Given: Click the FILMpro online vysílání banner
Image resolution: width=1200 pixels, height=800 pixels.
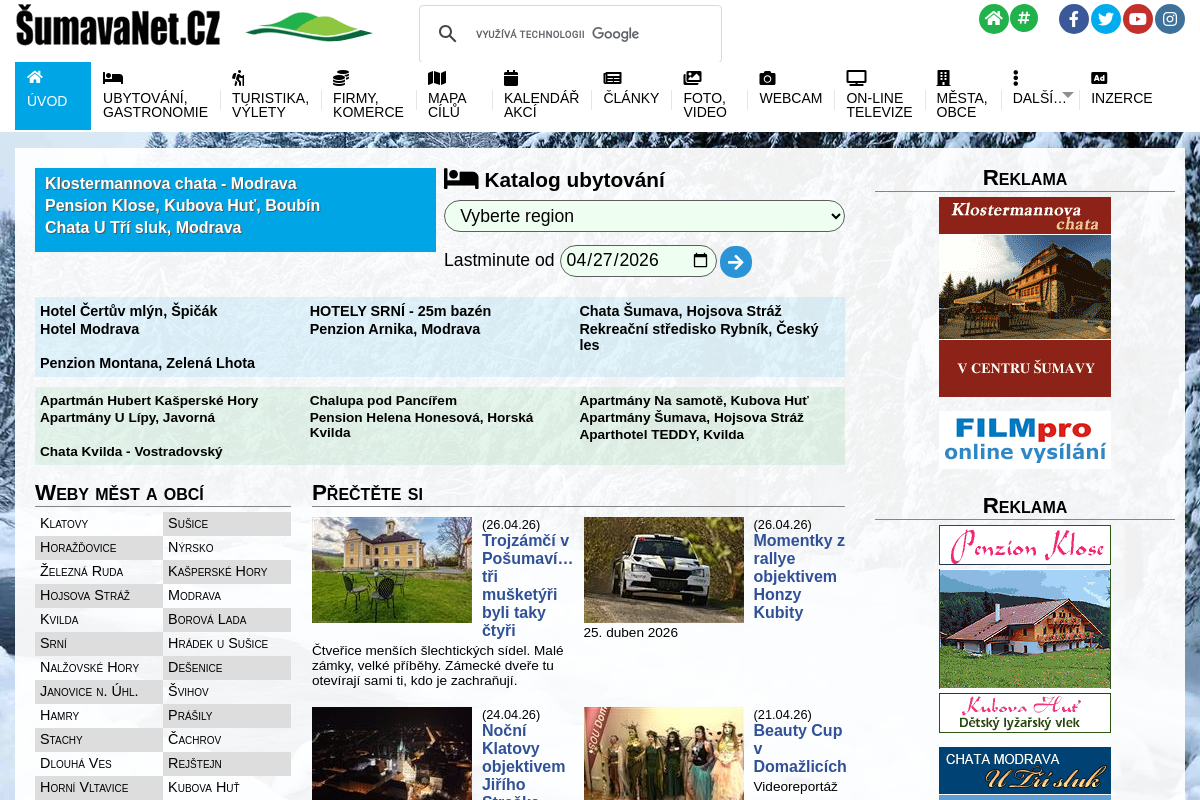Looking at the screenshot, I should (1024, 440).
